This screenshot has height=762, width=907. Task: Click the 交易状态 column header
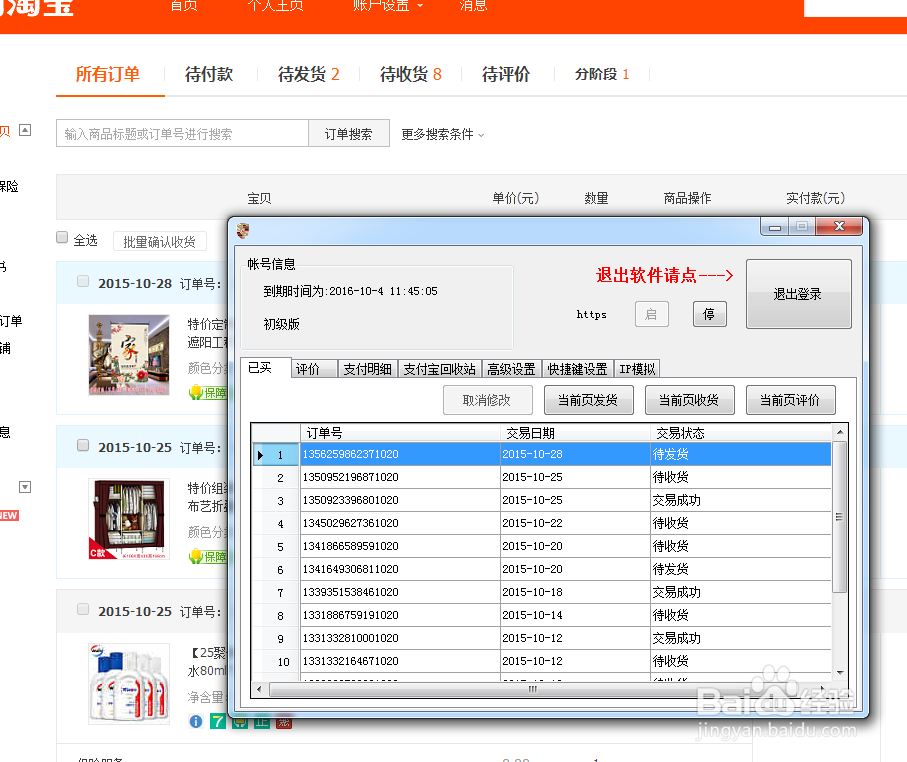click(741, 433)
